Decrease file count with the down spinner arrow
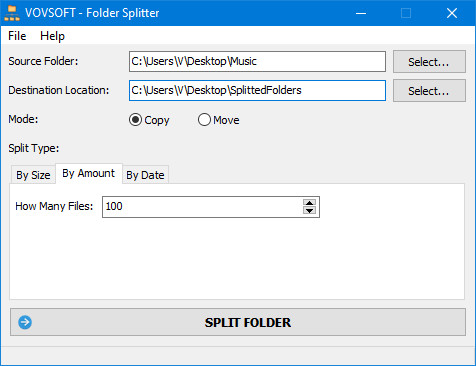The width and height of the screenshot is (476, 366). coord(310,211)
